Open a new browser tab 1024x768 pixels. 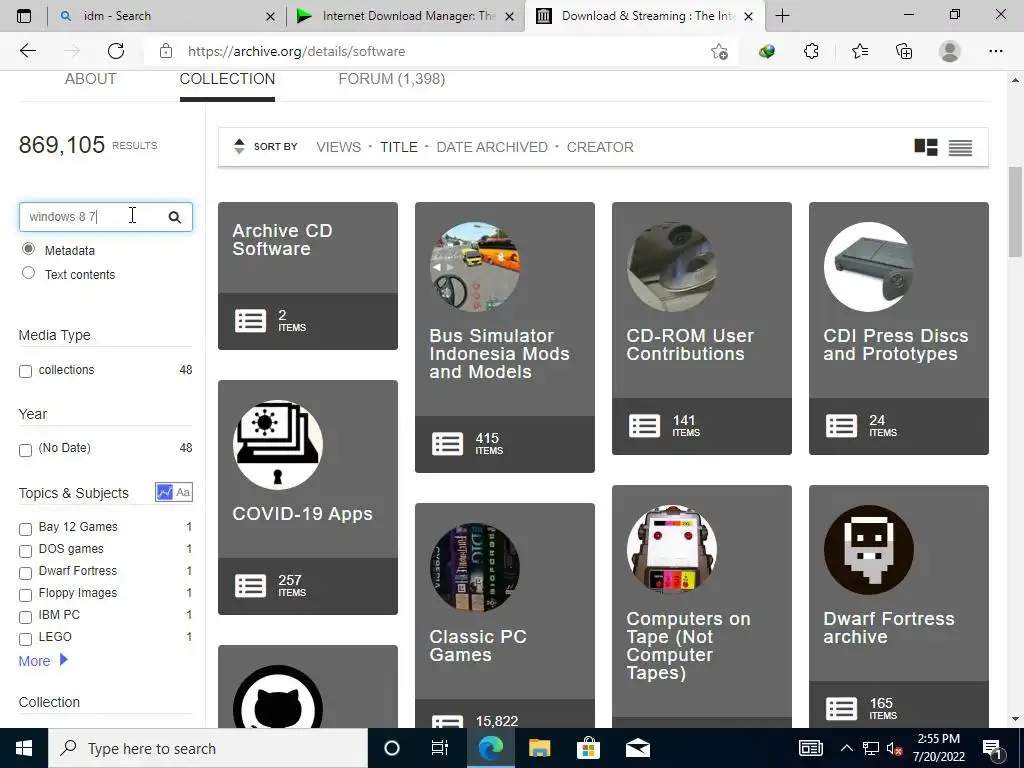click(x=782, y=16)
